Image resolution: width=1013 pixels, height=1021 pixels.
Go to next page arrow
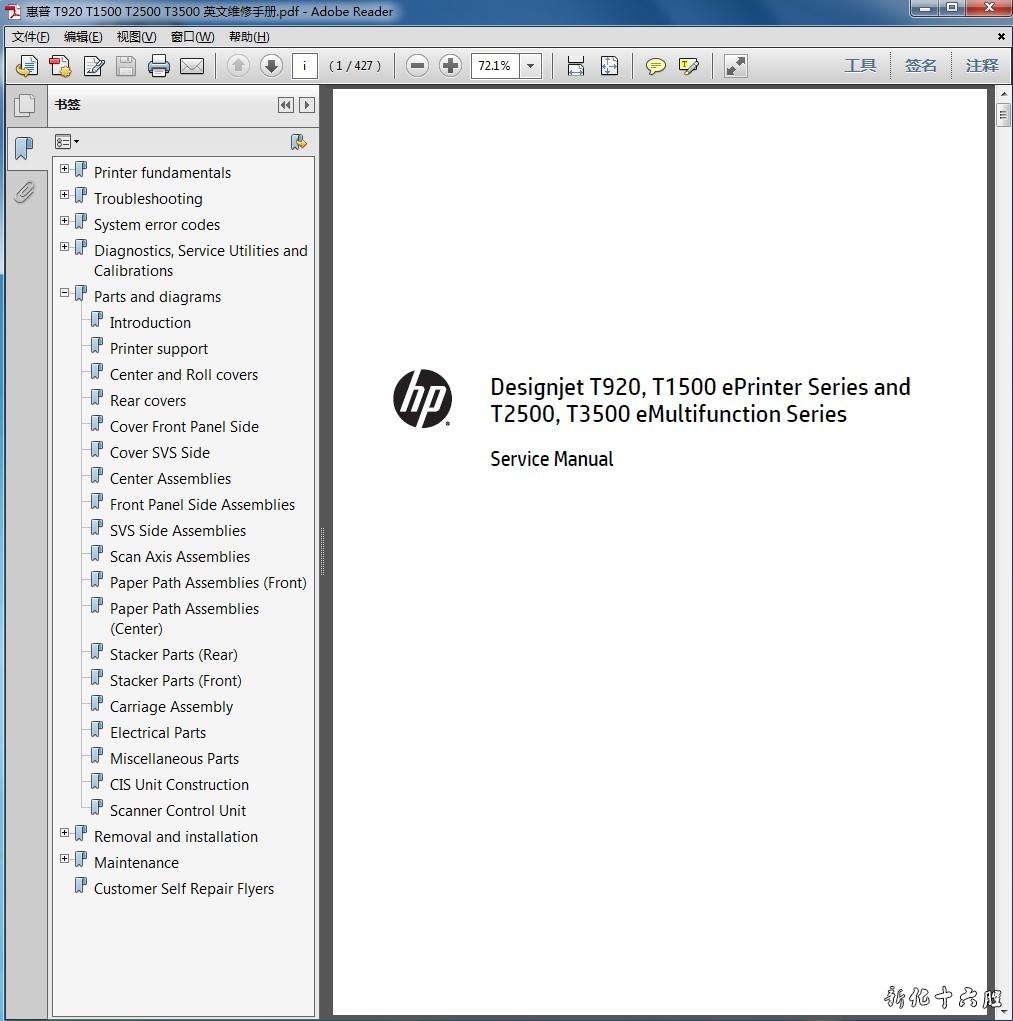tap(271, 66)
